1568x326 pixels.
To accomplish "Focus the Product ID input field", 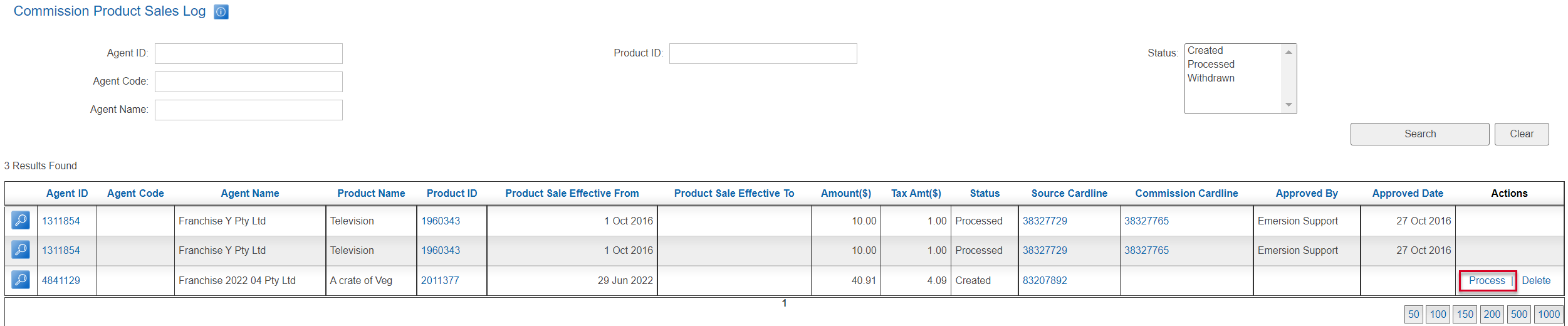I will (x=763, y=54).
